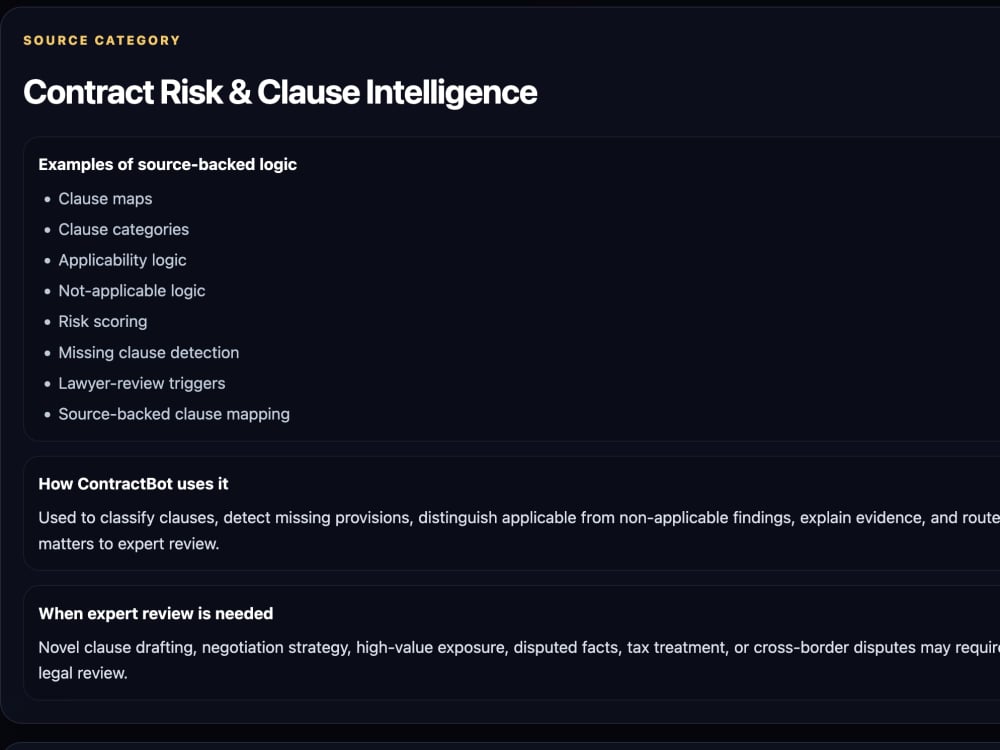Screen dimensions: 1000x750
Task: Click the Not-applicable logic list item
Action: click(x=132, y=291)
